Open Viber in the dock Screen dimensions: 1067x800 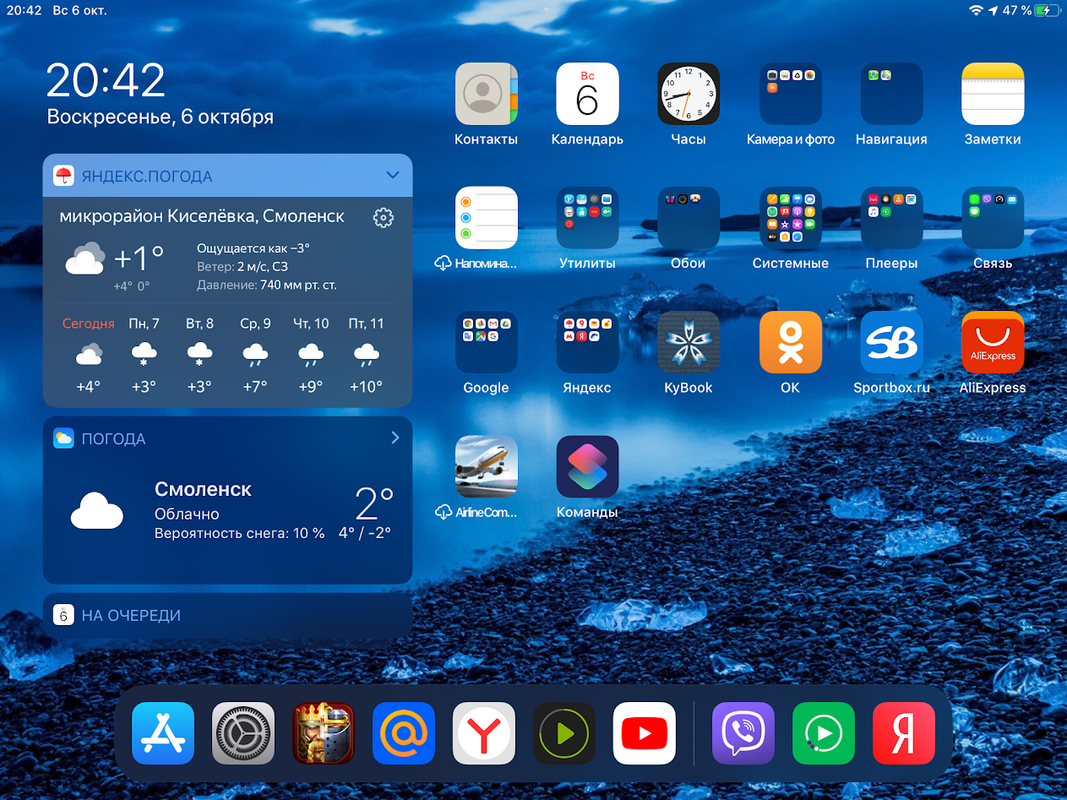[x=743, y=733]
